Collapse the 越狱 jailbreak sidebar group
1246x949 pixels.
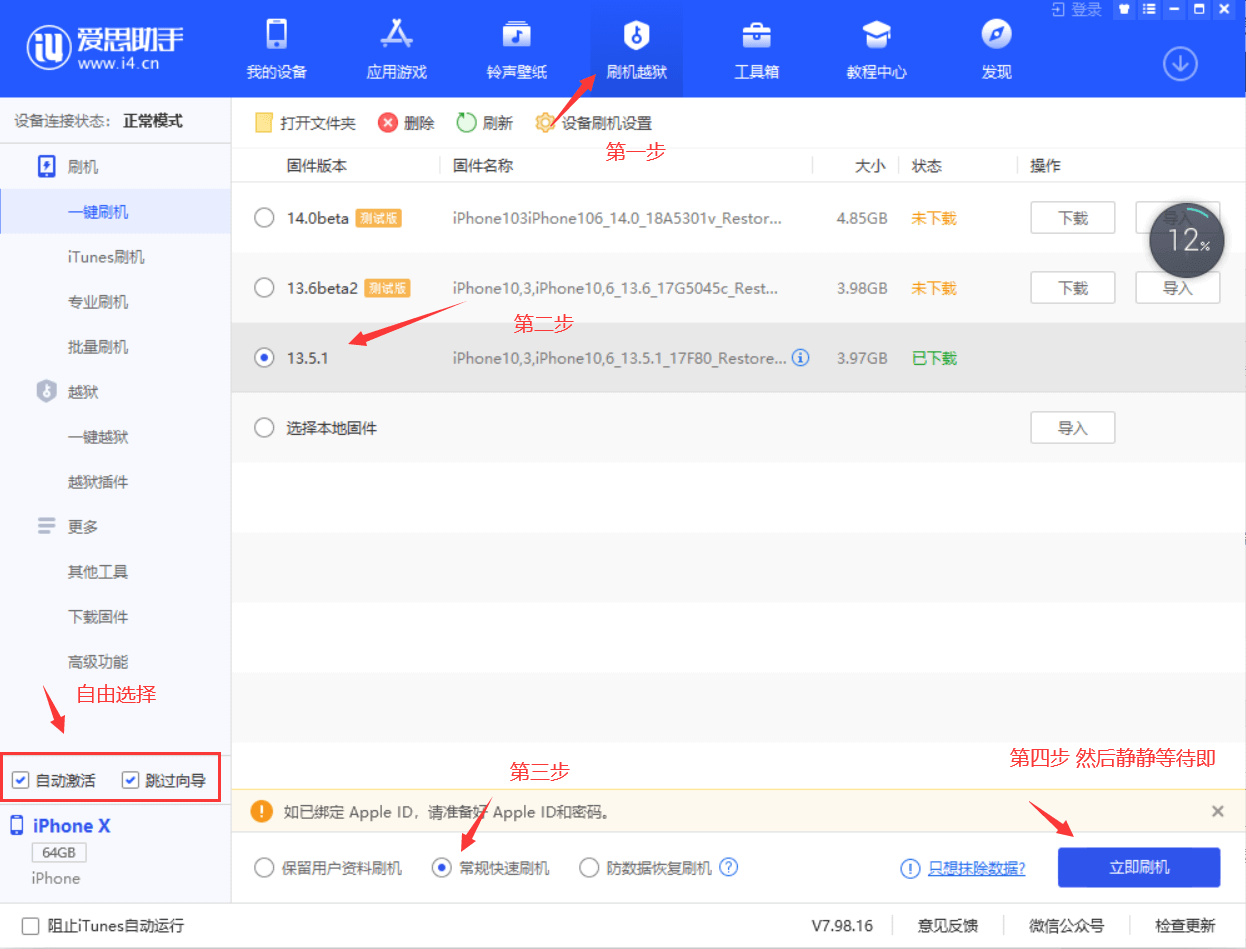(82, 392)
